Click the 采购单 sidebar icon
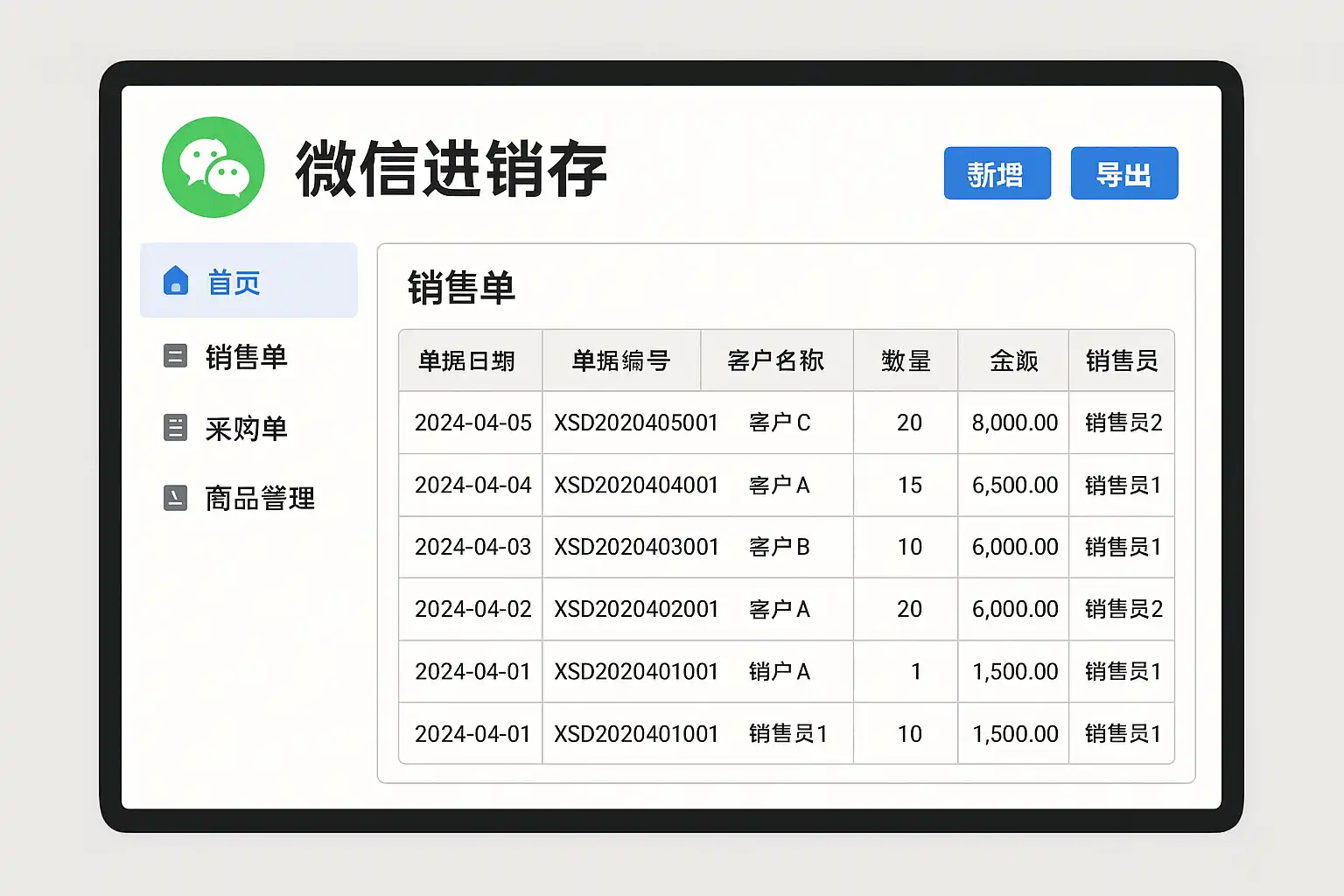The width and height of the screenshot is (1344, 896). tap(176, 428)
